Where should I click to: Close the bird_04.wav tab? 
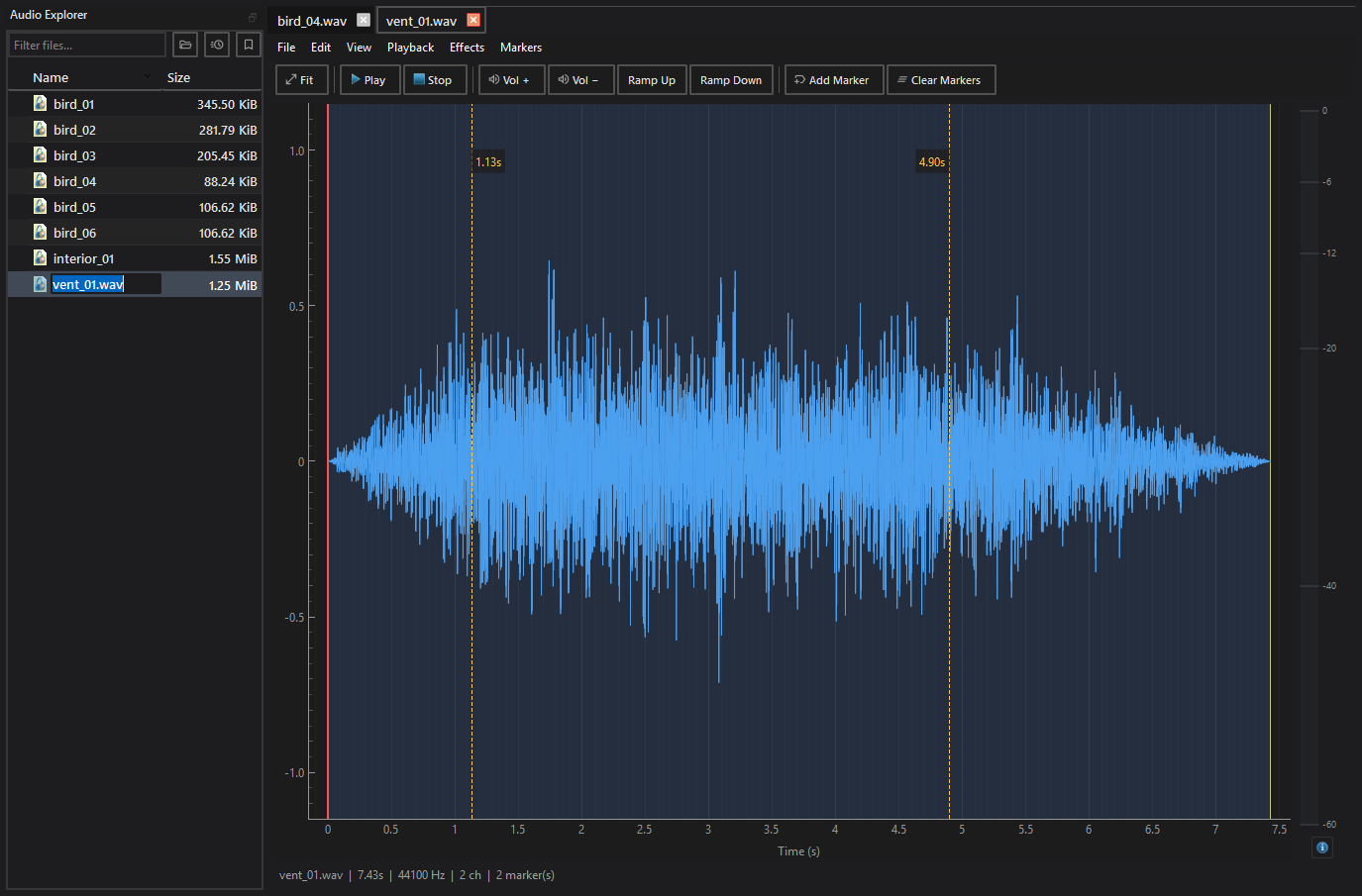click(x=364, y=20)
